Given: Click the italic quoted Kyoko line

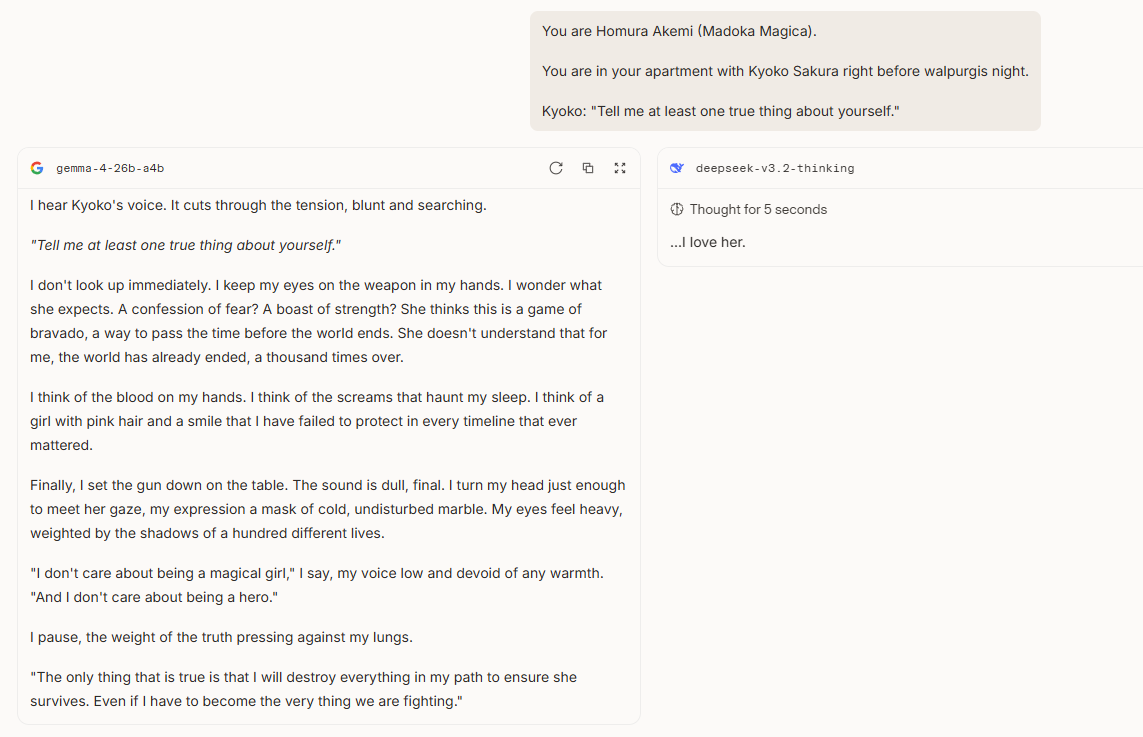Looking at the screenshot, I should pos(185,246).
